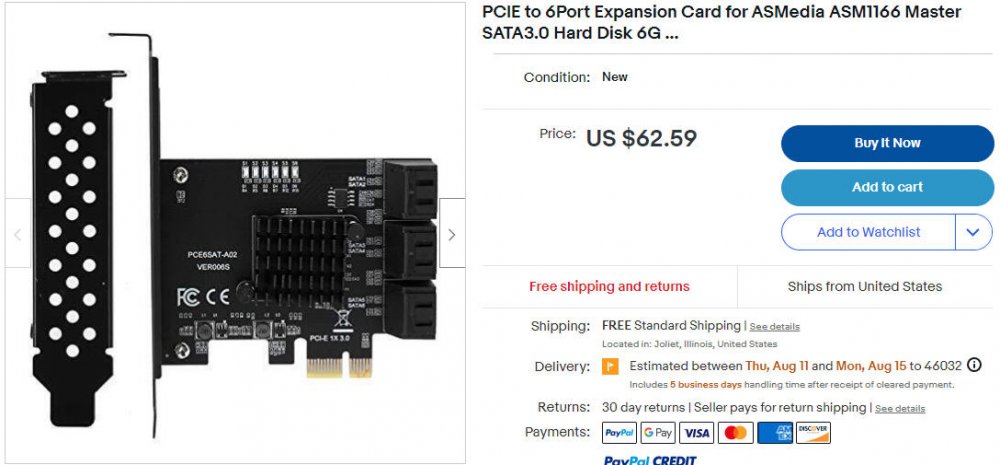The width and height of the screenshot is (1000, 465).
Task: Click the Buy It Now button
Action: pos(887,144)
